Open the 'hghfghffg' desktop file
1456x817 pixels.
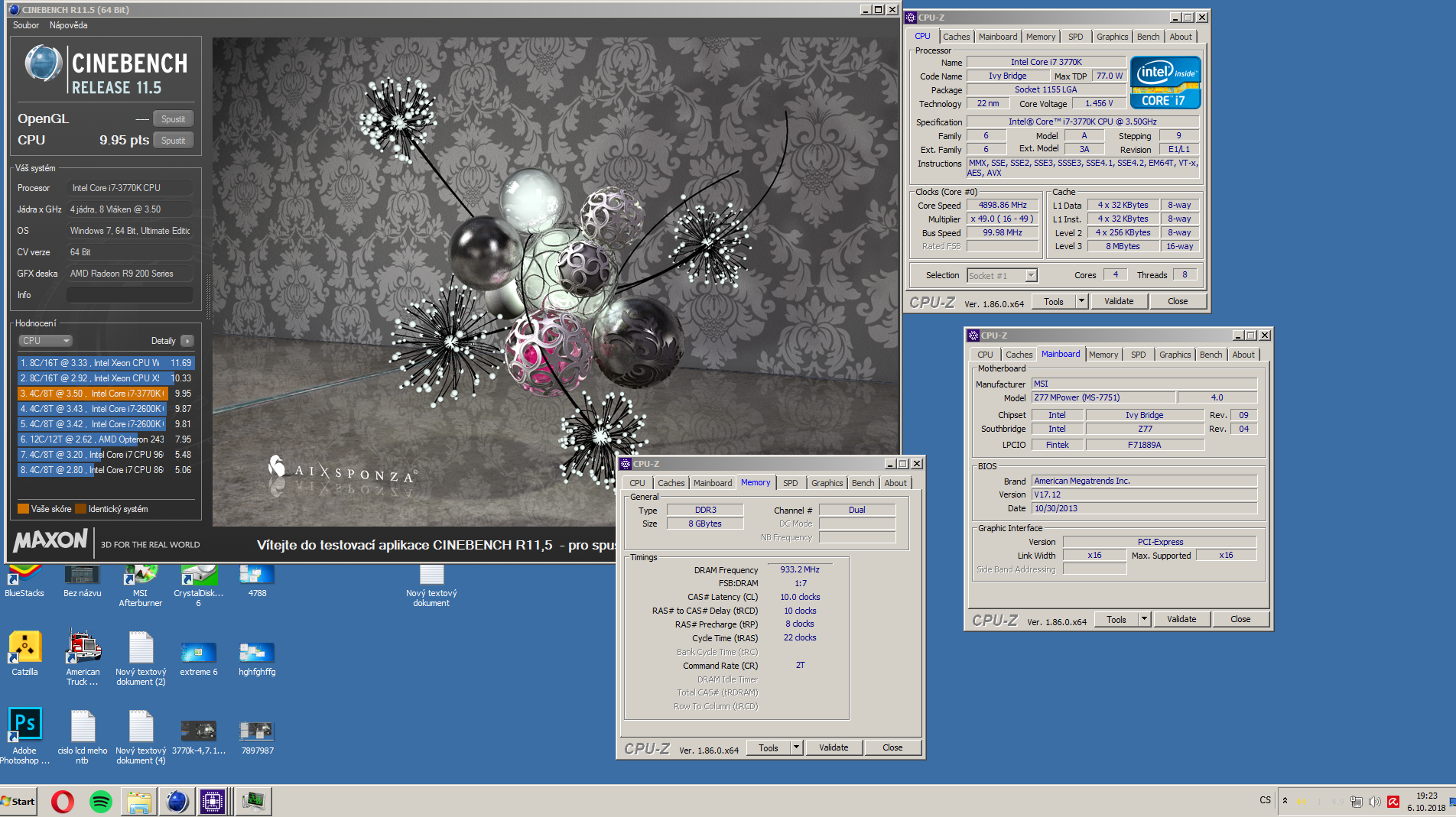tap(257, 659)
